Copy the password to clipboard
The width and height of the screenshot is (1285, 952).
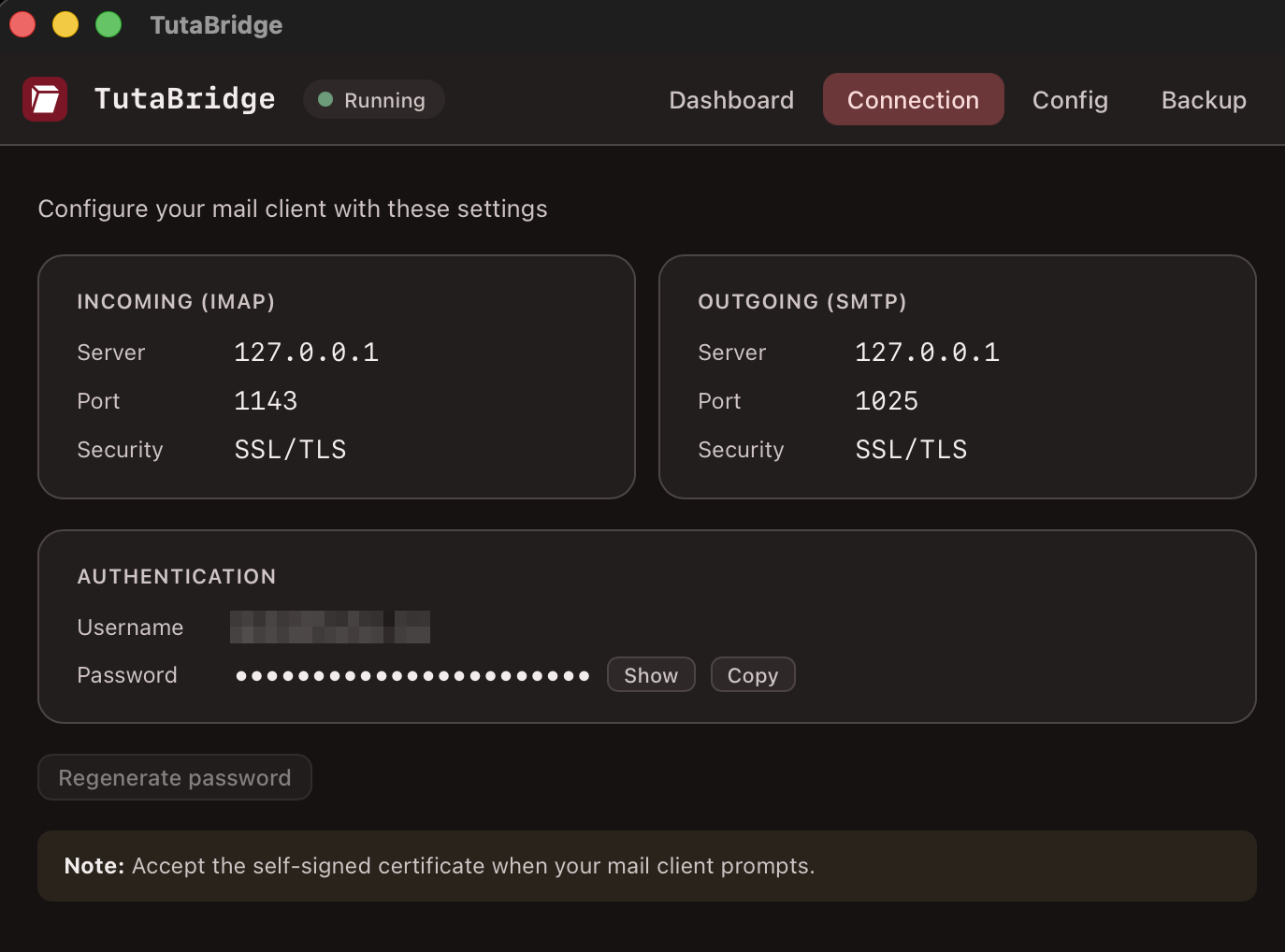point(753,675)
